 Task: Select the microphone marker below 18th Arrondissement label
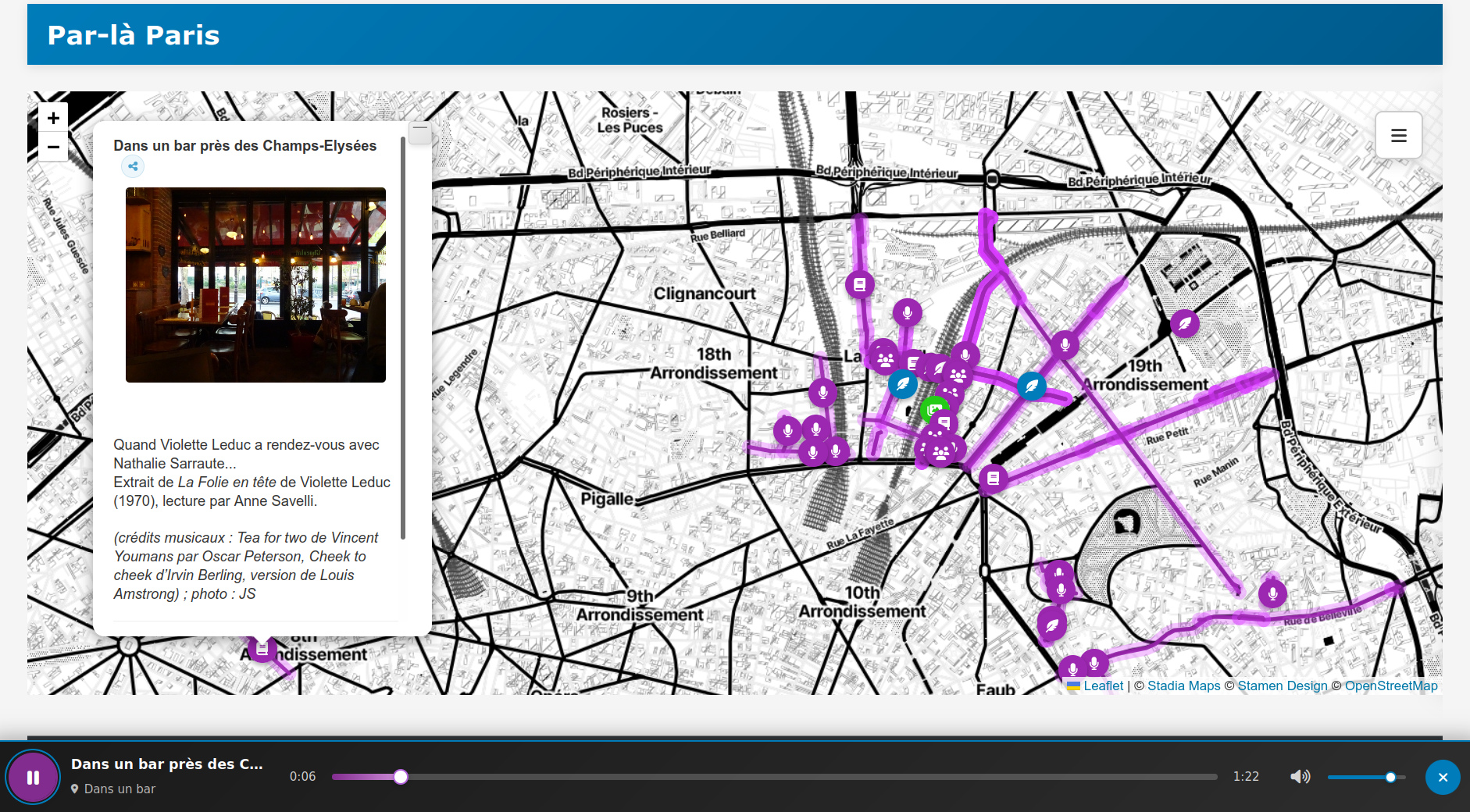tap(822, 392)
